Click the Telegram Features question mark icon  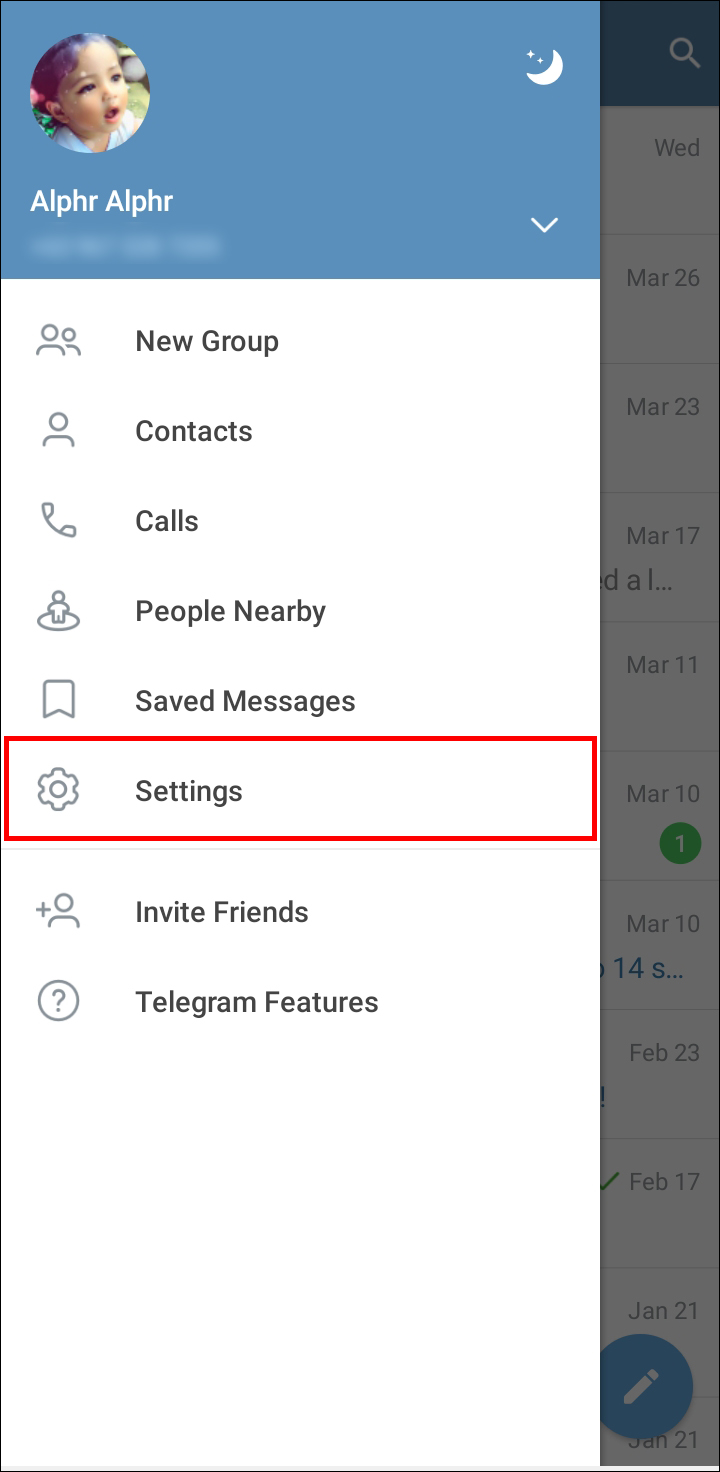click(x=58, y=1002)
